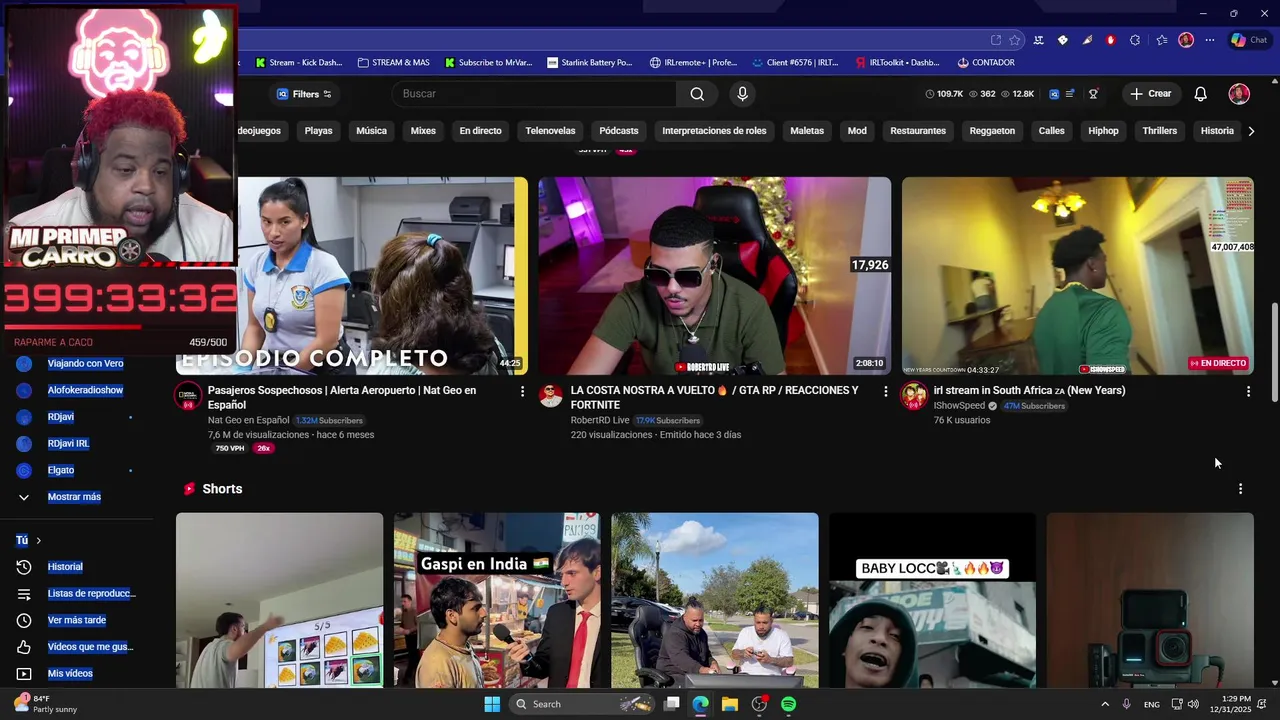Open the browser extensions puzzle icon

[1135, 40]
